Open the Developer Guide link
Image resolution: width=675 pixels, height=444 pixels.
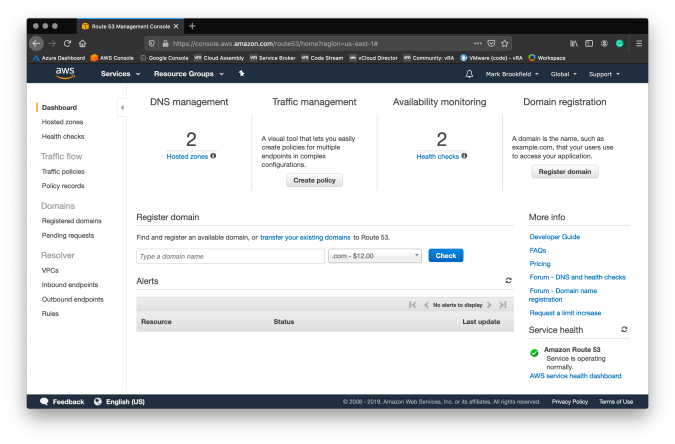[x=554, y=236]
